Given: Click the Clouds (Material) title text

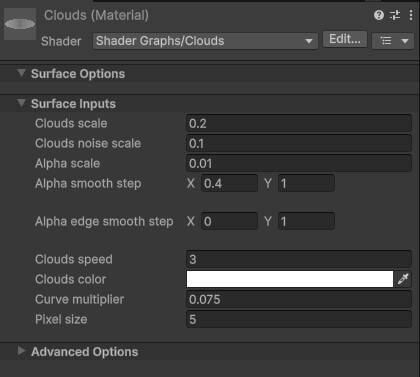Looking at the screenshot, I should pyautogui.click(x=96, y=15).
